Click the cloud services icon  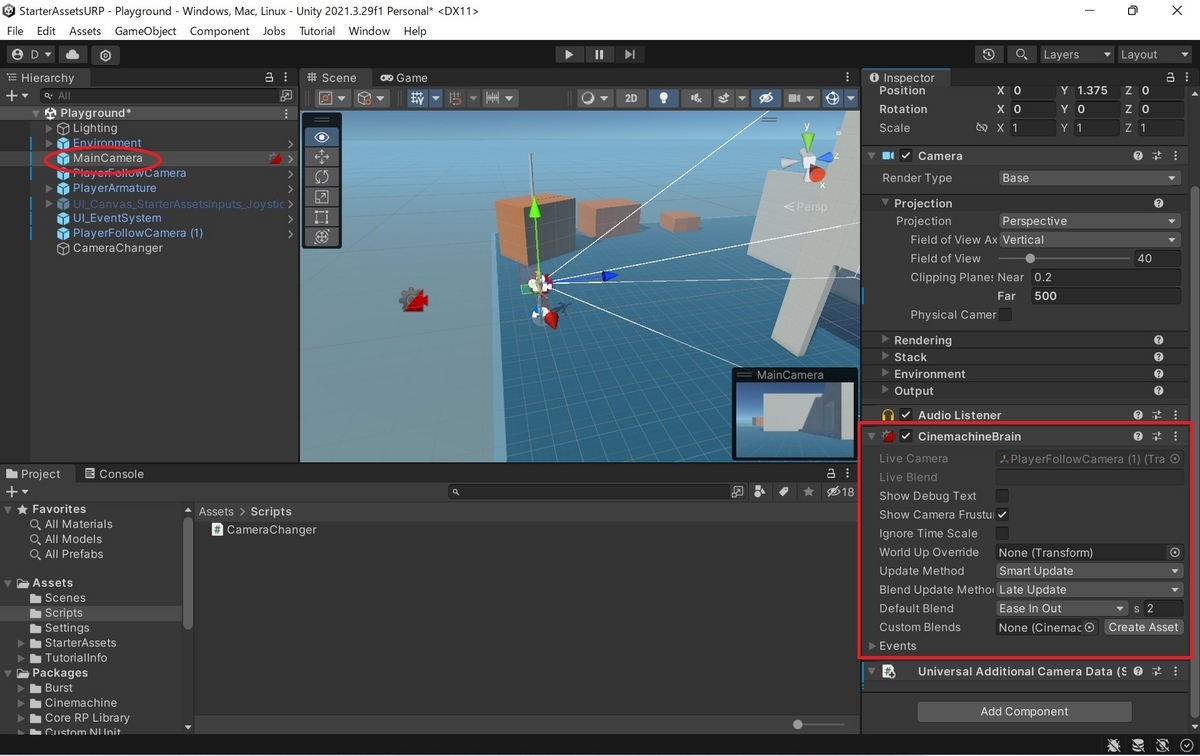point(74,55)
